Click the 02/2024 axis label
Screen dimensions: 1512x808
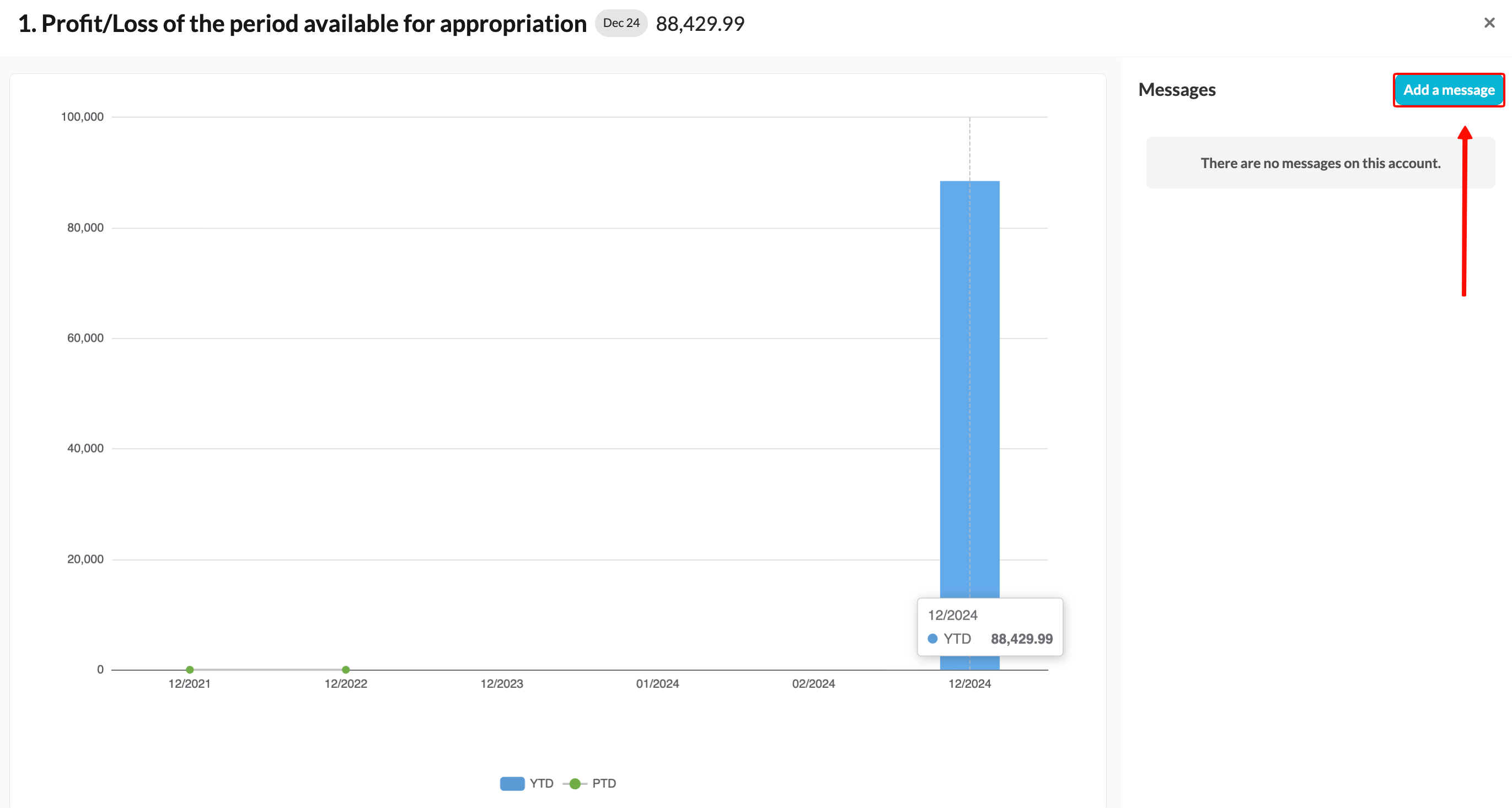point(813,683)
